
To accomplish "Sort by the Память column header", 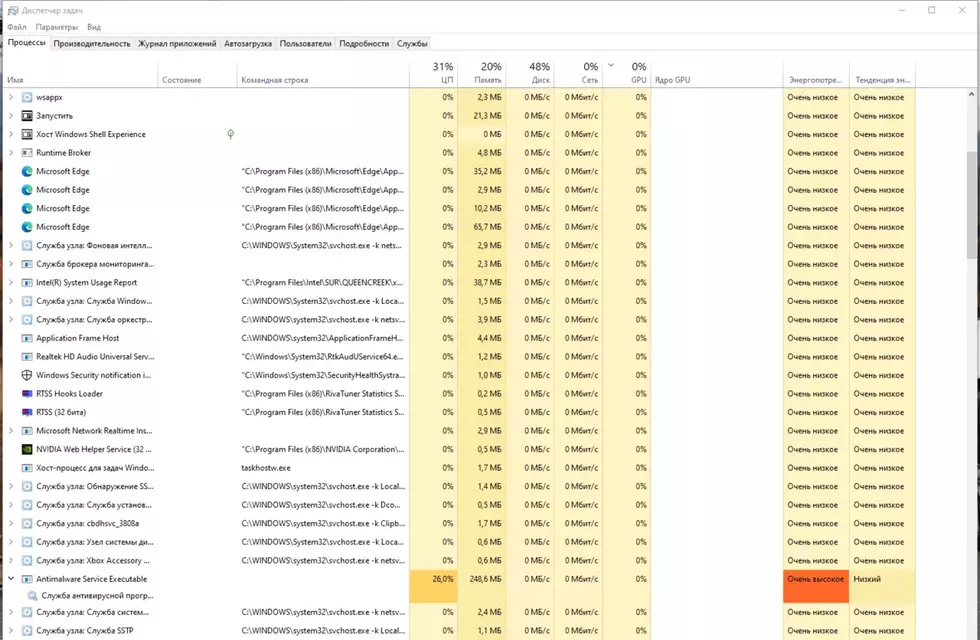I will click(482, 74).
